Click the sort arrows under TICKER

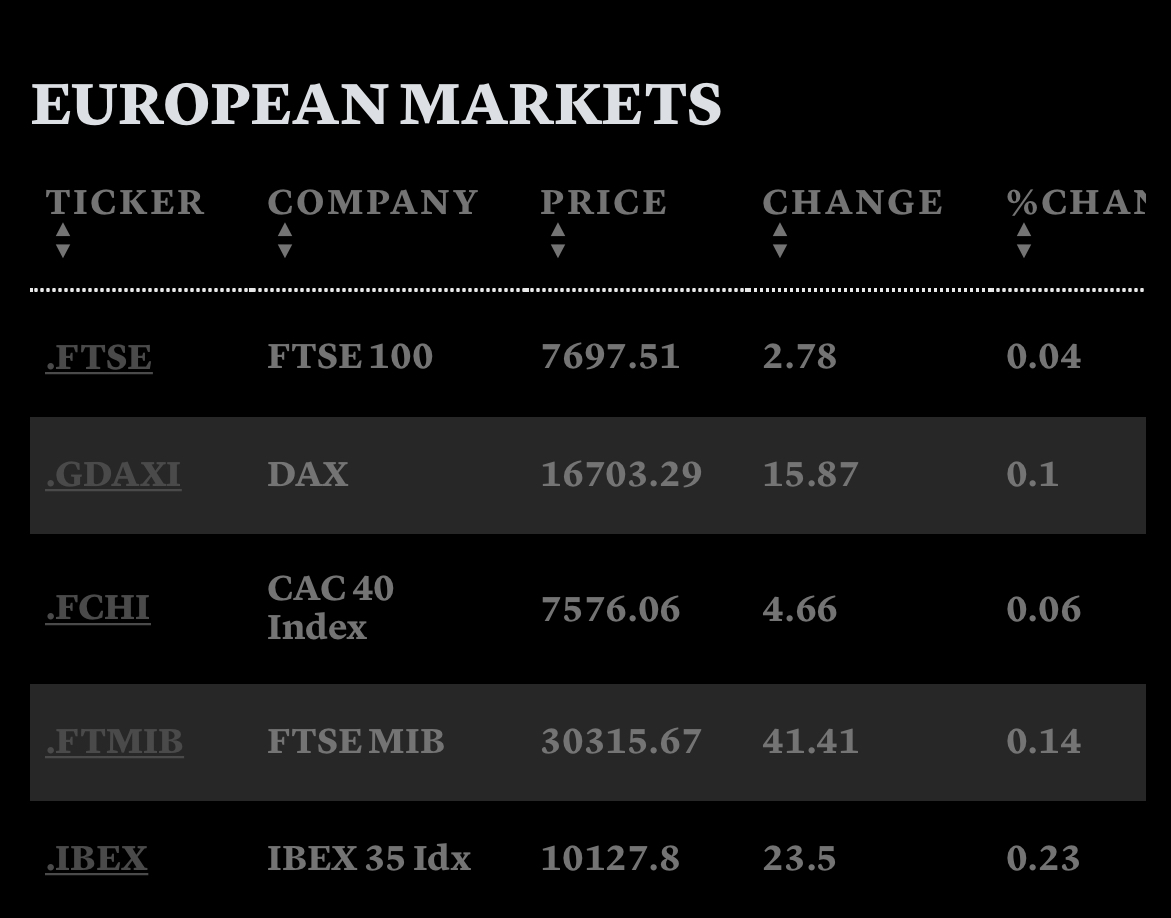63,240
